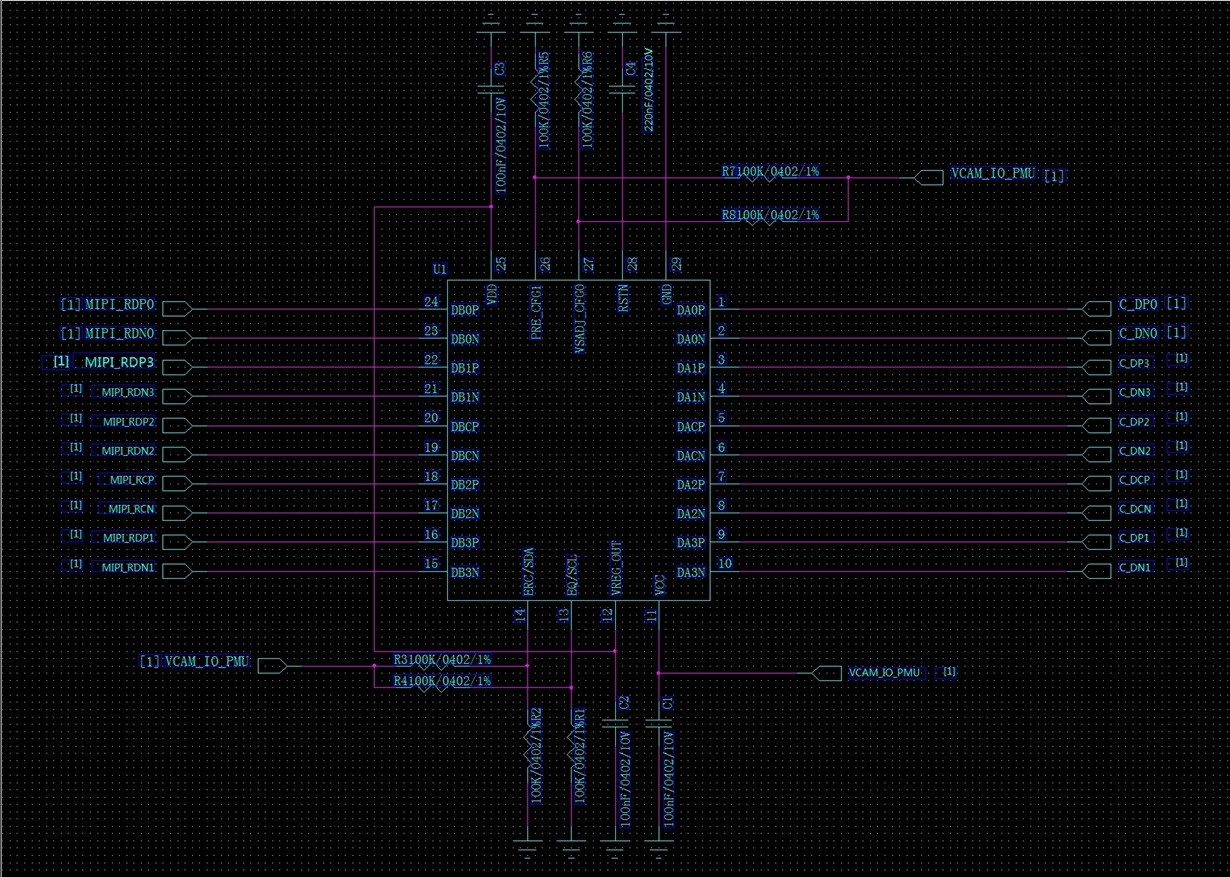The width and height of the screenshot is (1230, 877).
Task: Select the MIPI_RDN1 port label
Action: point(128,567)
